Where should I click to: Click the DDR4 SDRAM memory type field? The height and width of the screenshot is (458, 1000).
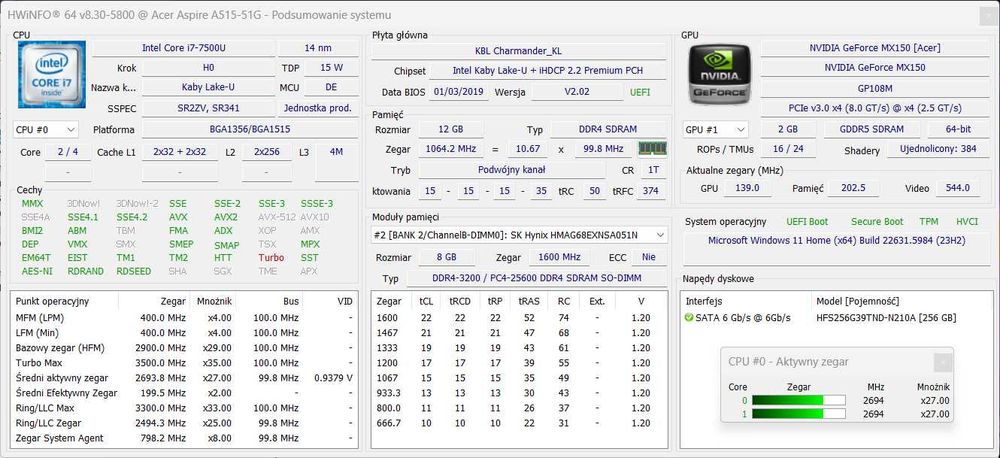608,129
